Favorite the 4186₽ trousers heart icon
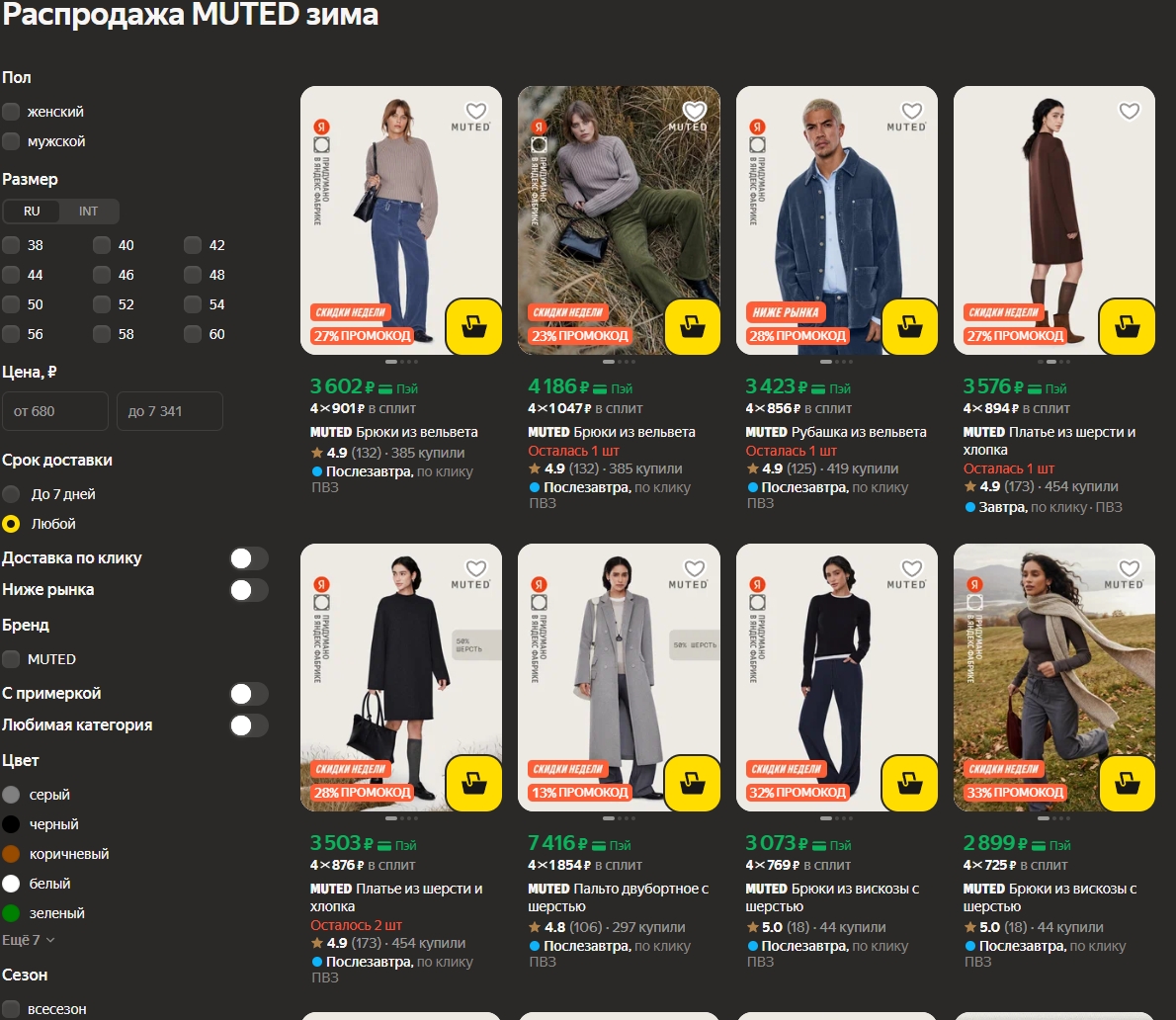1176x1020 pixels. [x=695, y=111]
